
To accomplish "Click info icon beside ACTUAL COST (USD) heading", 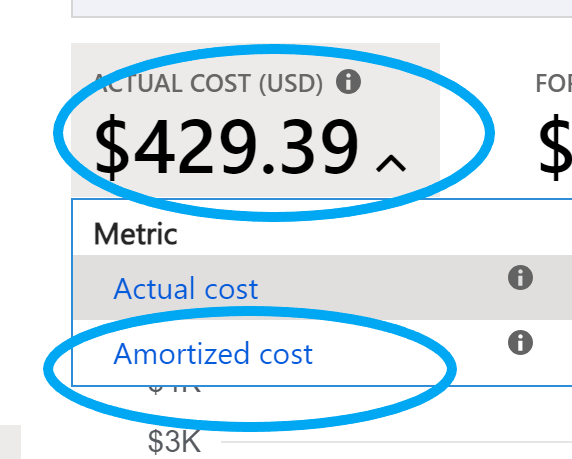I will click(348, 82).
